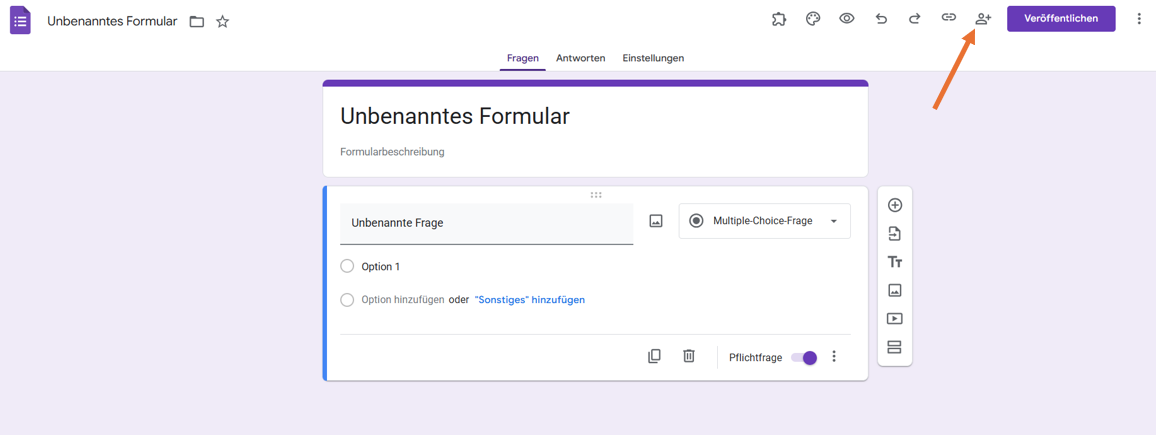Open the theme customization palette
This screenshot has width=1156, height=439.
click(813, 18)
